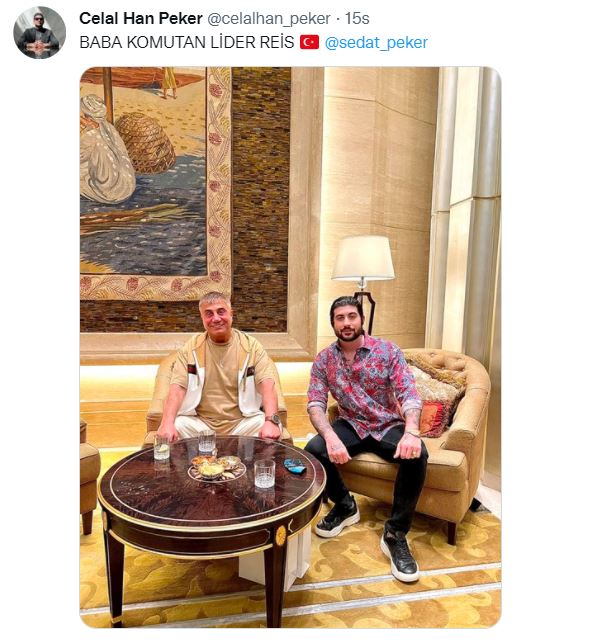Click the snack plate on the table
Viewport: 612px width, 642px height.
(217, 467)
